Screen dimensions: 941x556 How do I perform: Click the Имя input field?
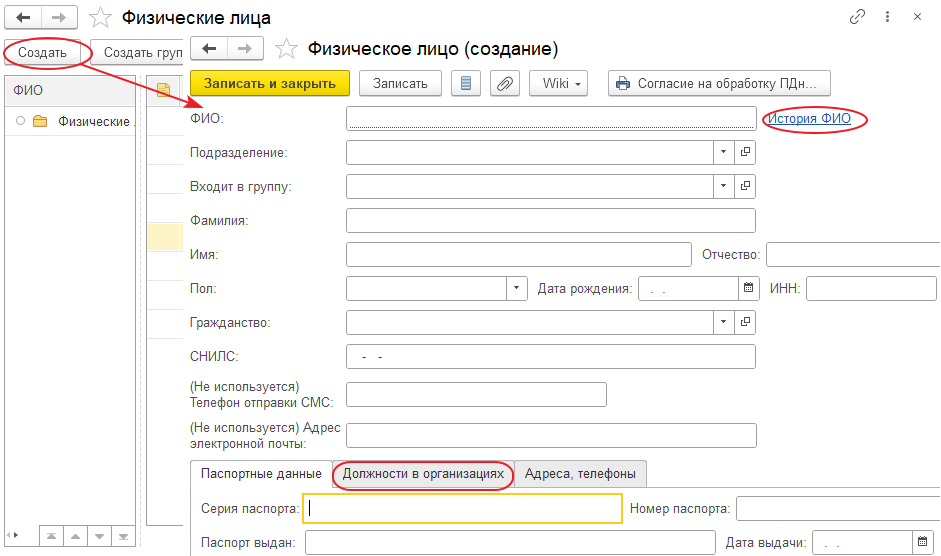pyautogui.click(x=519, y=255)
